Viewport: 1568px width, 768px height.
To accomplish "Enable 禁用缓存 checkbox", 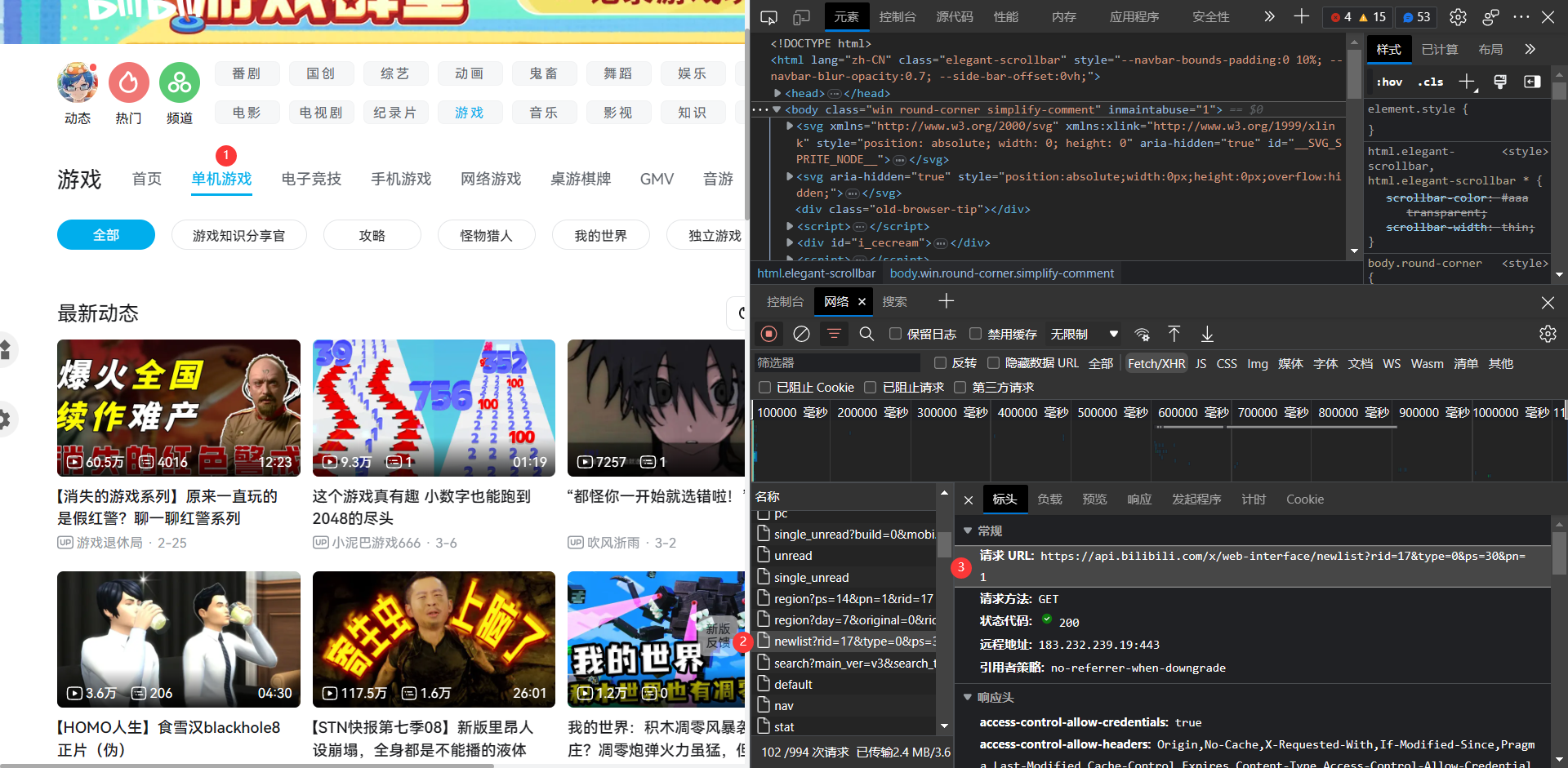I will (x=975, y=334).
